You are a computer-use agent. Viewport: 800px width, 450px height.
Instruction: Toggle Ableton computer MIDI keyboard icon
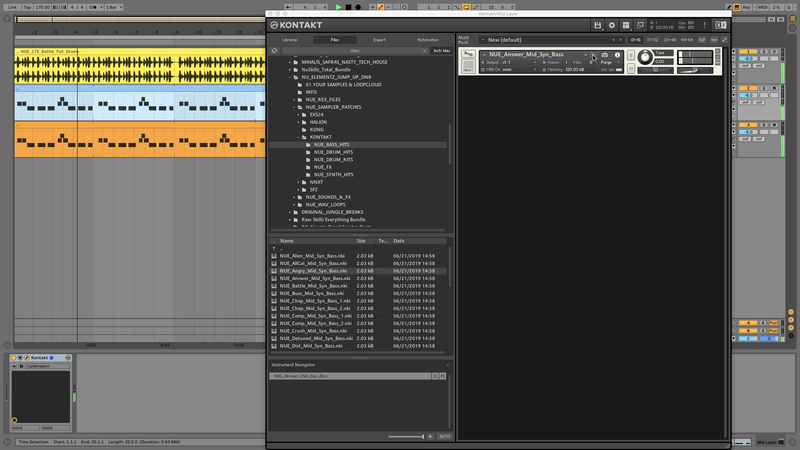737,7
